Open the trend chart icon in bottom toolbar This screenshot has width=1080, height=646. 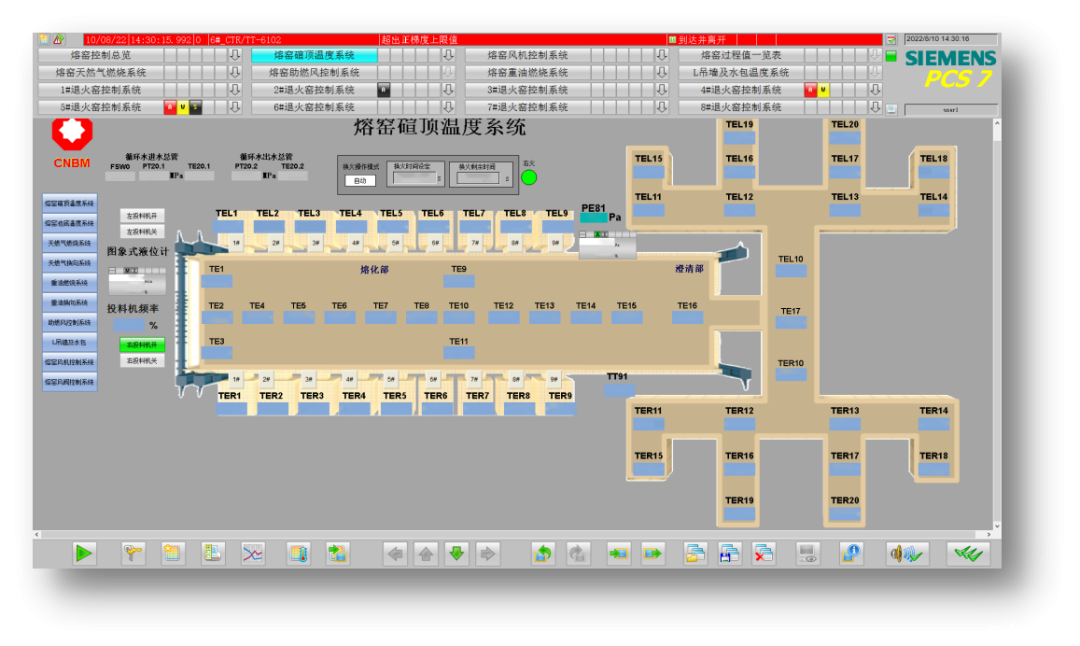(254, 552)
